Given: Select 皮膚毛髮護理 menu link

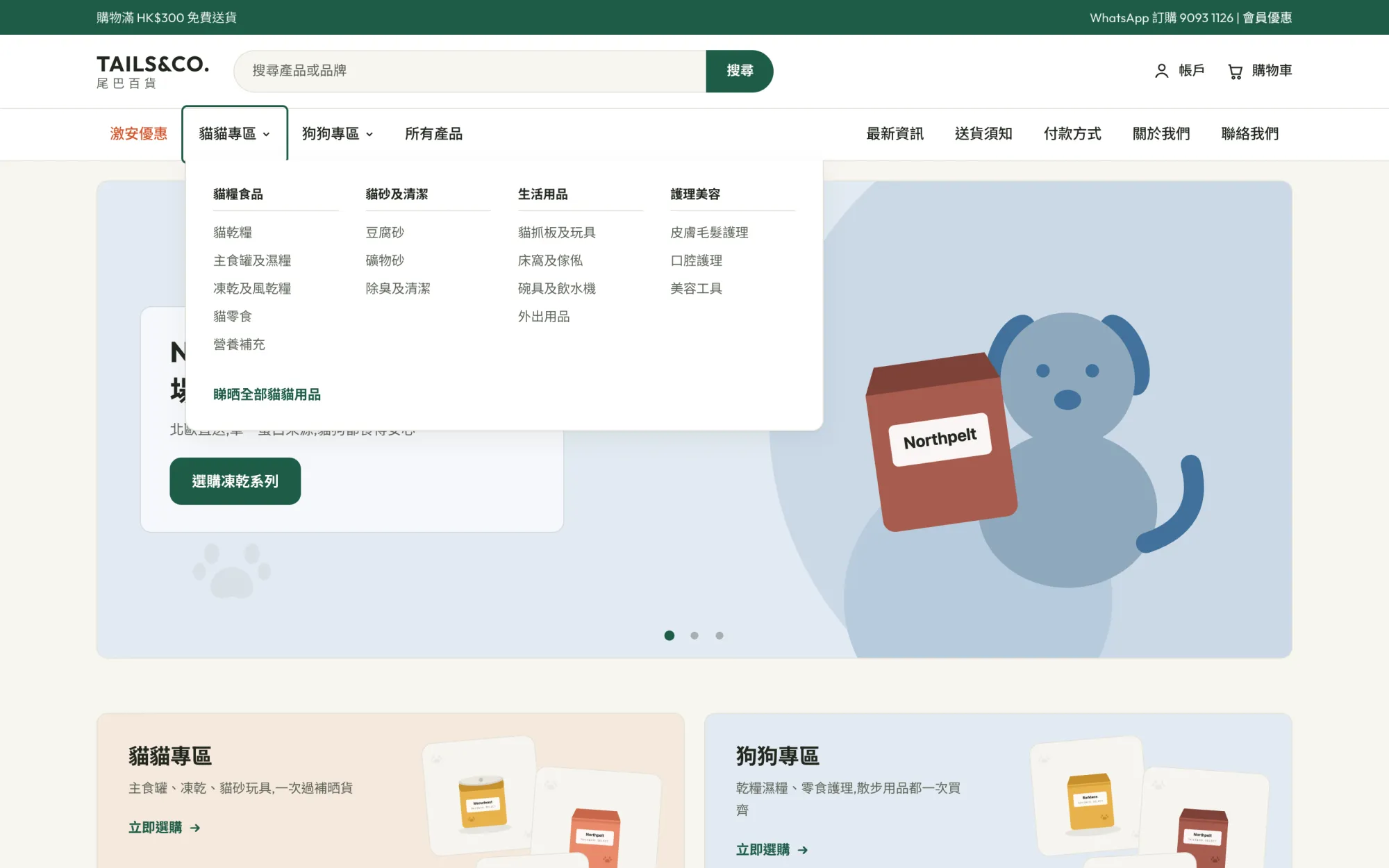Looking at the screenshot, I should pos(709,233).
